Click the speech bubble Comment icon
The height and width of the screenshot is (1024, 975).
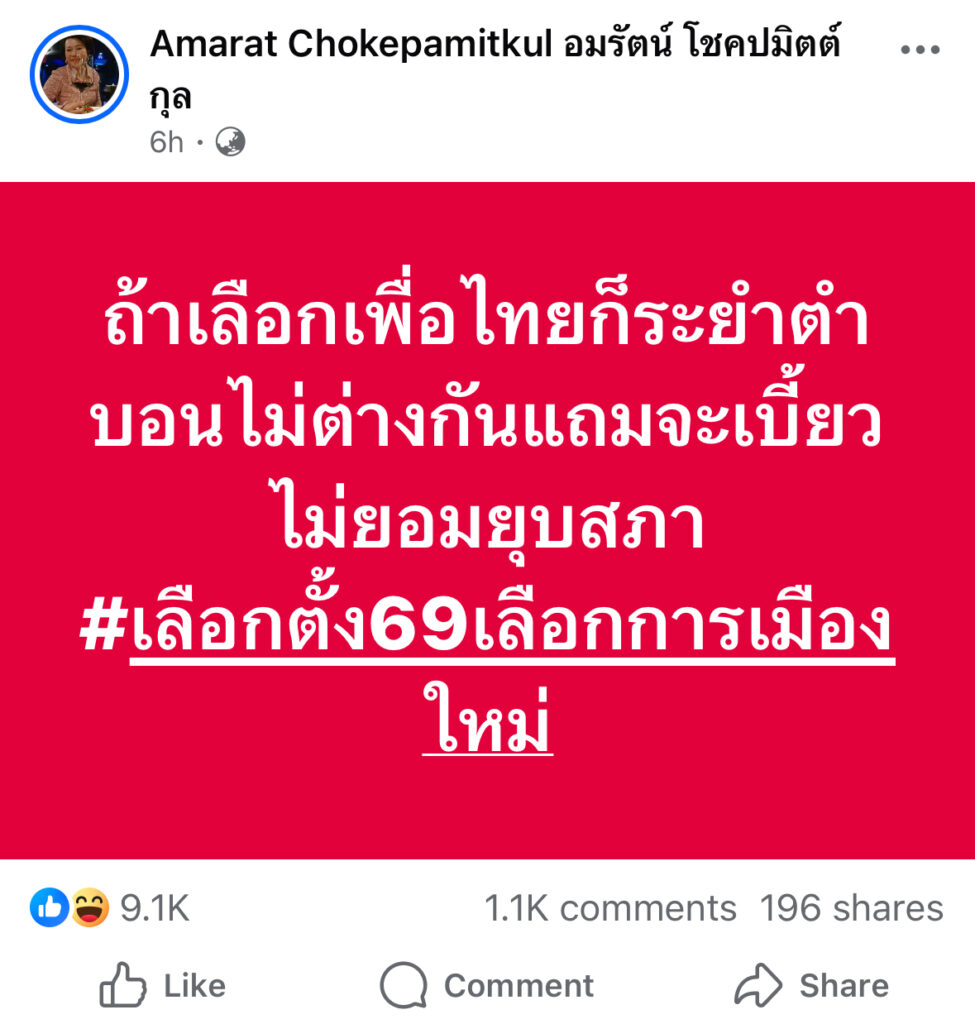tap(404, 985)
